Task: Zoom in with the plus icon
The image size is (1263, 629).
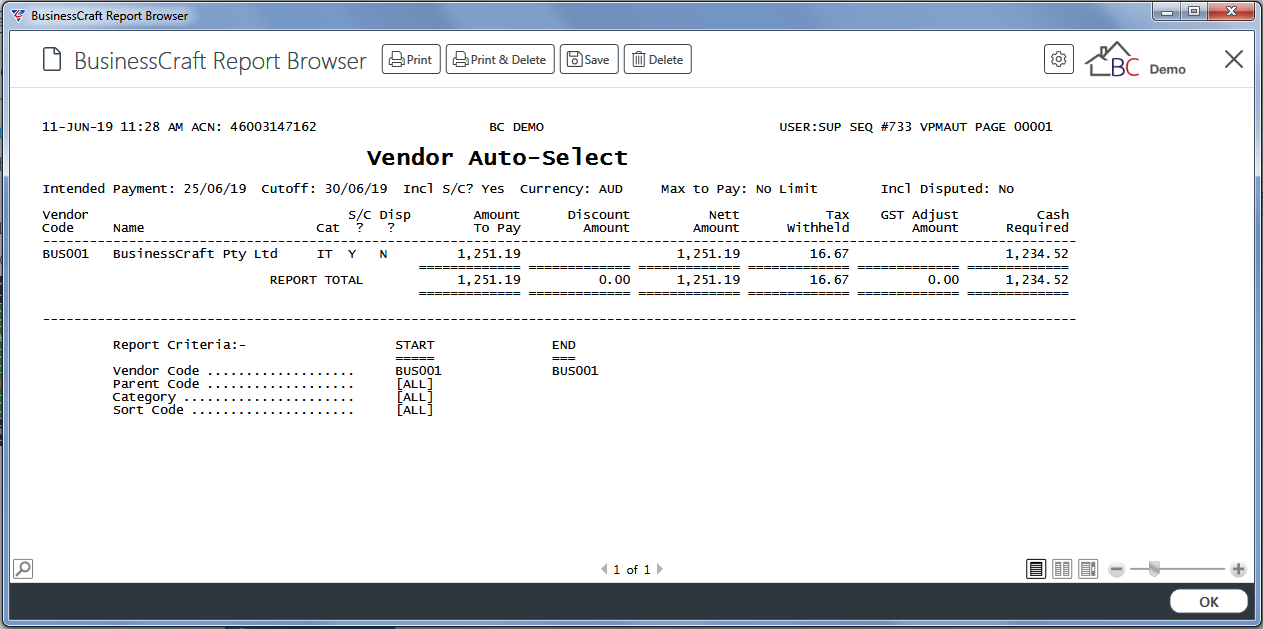Action: click(x=1238, y=570)
